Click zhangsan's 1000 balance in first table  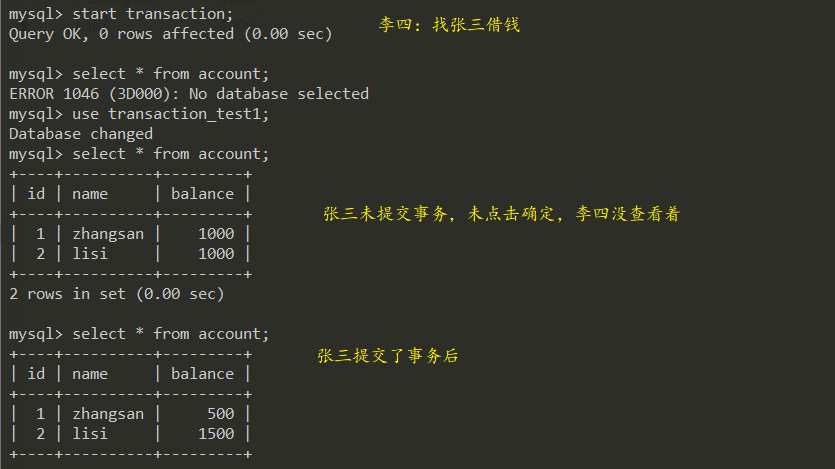[x=215, y=234]
